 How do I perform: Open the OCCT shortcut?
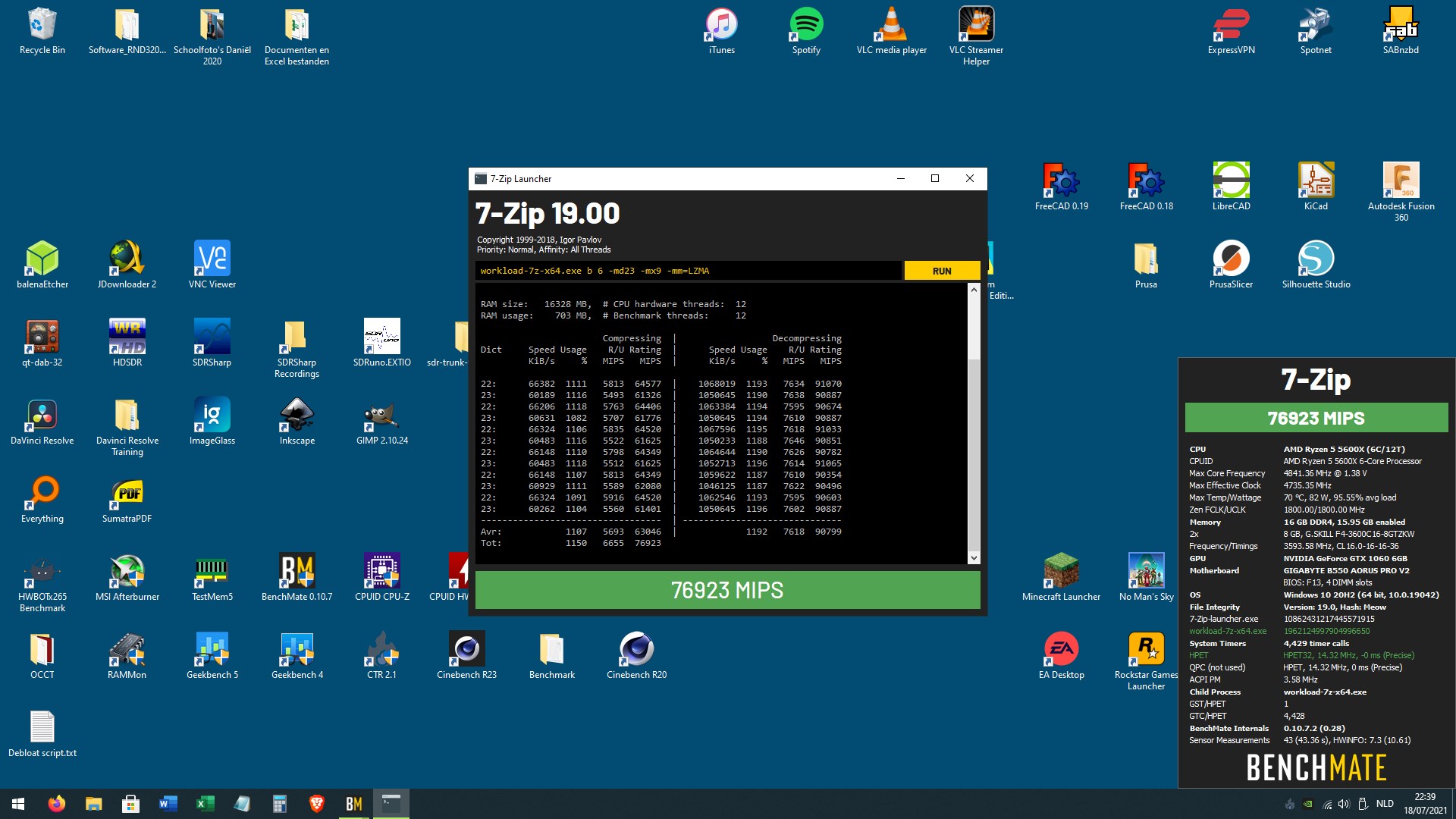point(42,656)
